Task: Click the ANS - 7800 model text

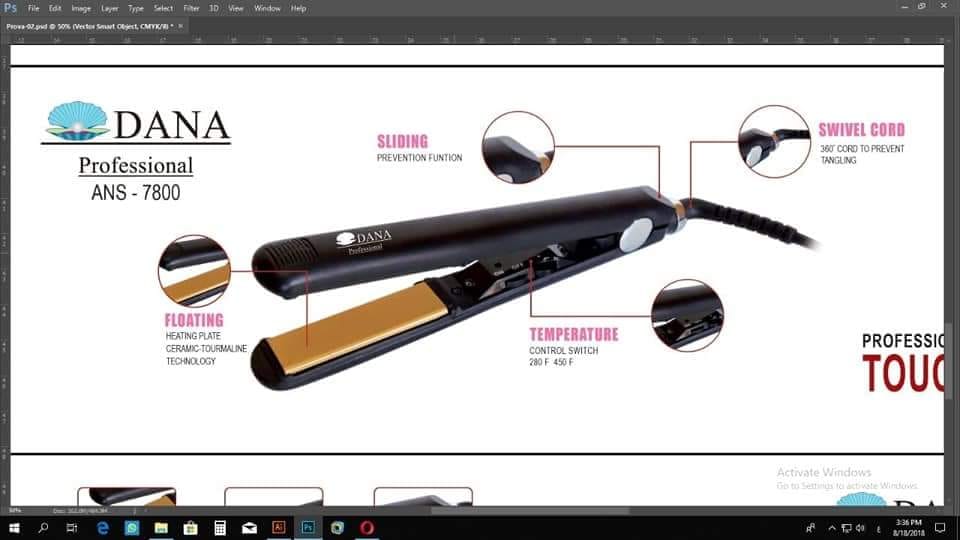Action: click(136, 193)
